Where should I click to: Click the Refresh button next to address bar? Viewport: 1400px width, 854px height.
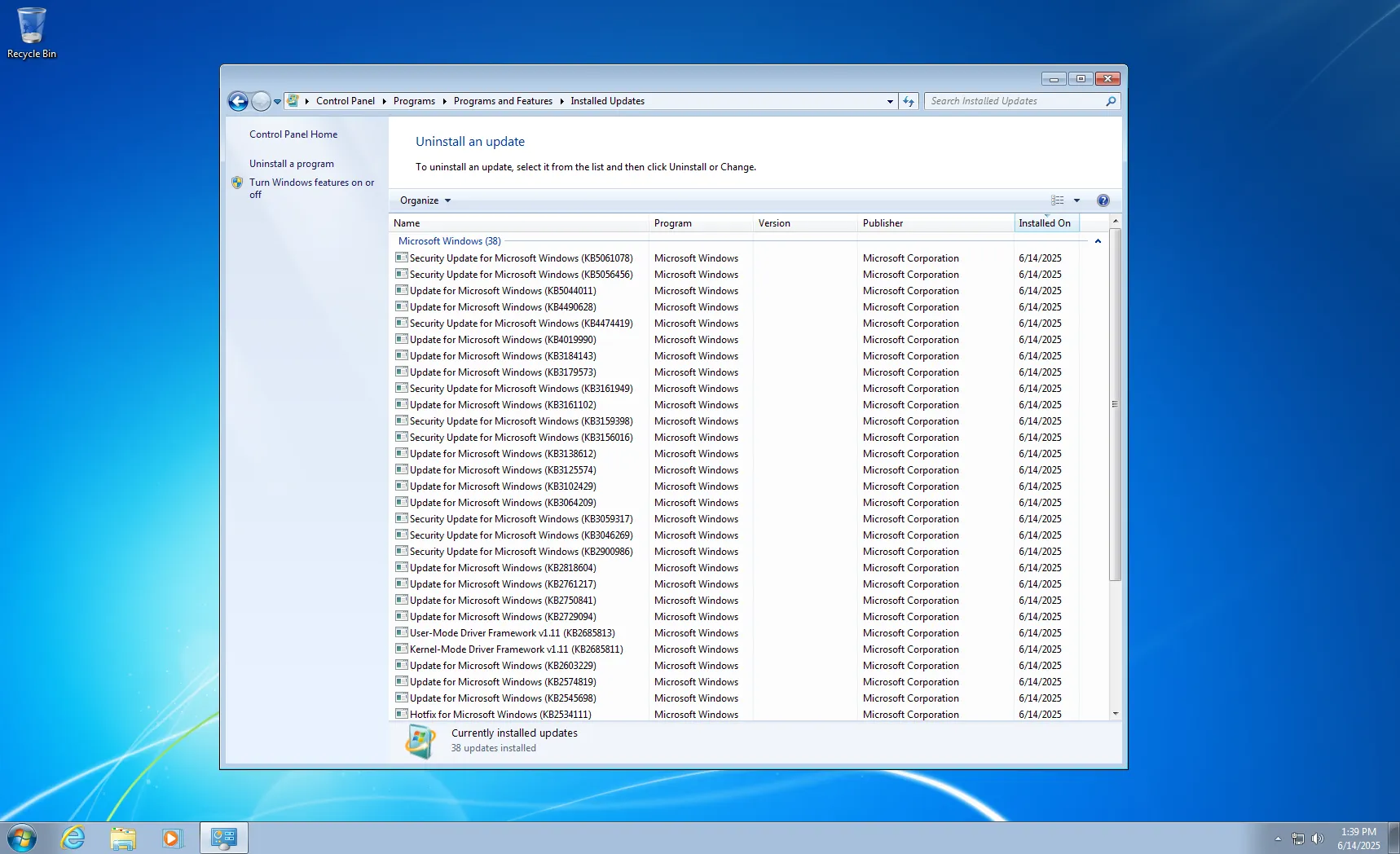[x=909, y=101]
